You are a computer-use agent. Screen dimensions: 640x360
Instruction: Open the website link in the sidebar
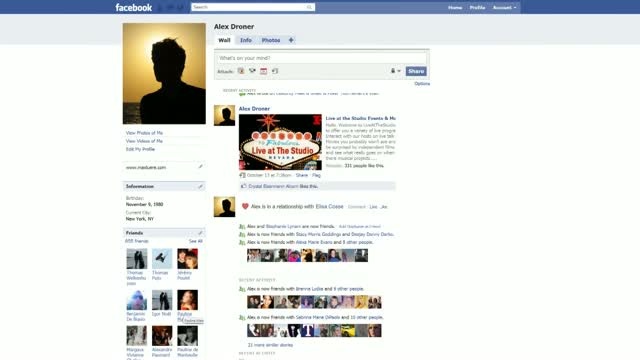coord(146,167)
